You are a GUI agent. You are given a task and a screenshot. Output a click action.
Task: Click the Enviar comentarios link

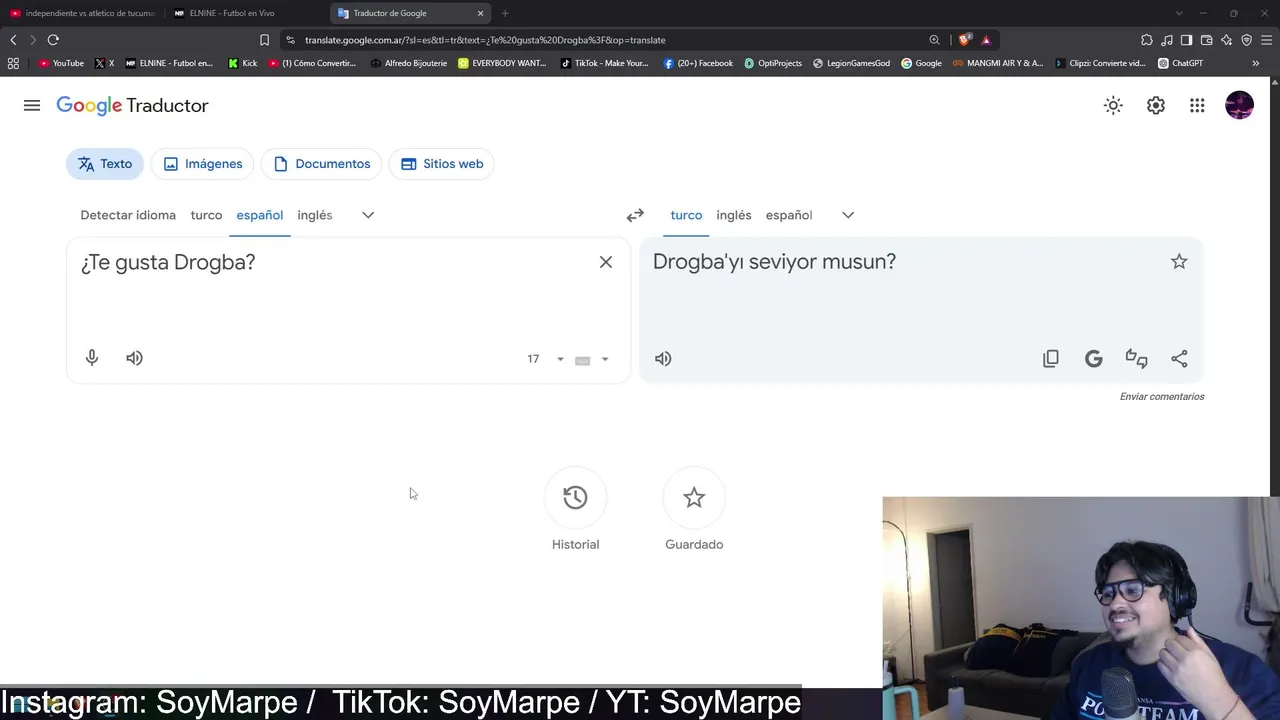(x=1162, y=397)
